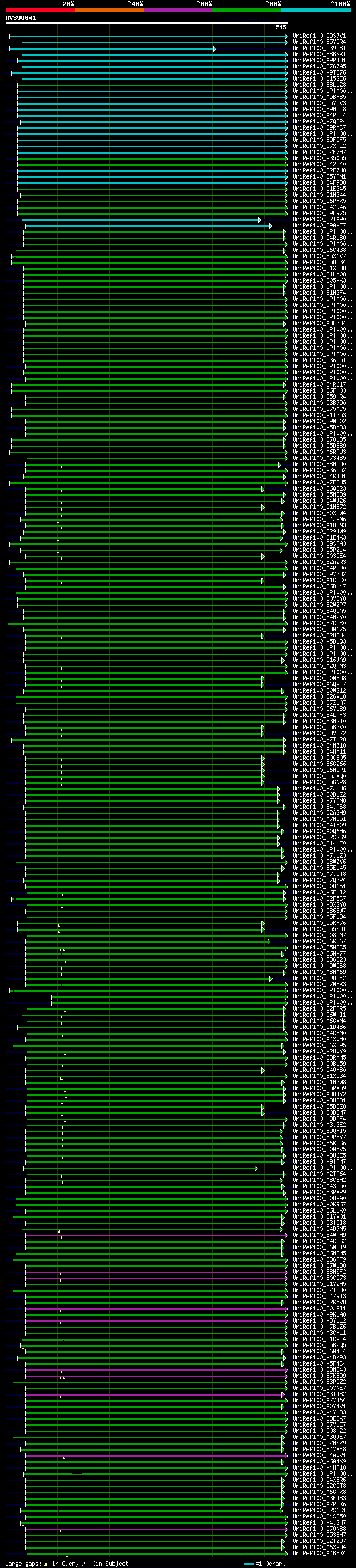Select UniRef100_B4F938 label
The width and height of the screenshot is (356, 1568).
(319, 182)
